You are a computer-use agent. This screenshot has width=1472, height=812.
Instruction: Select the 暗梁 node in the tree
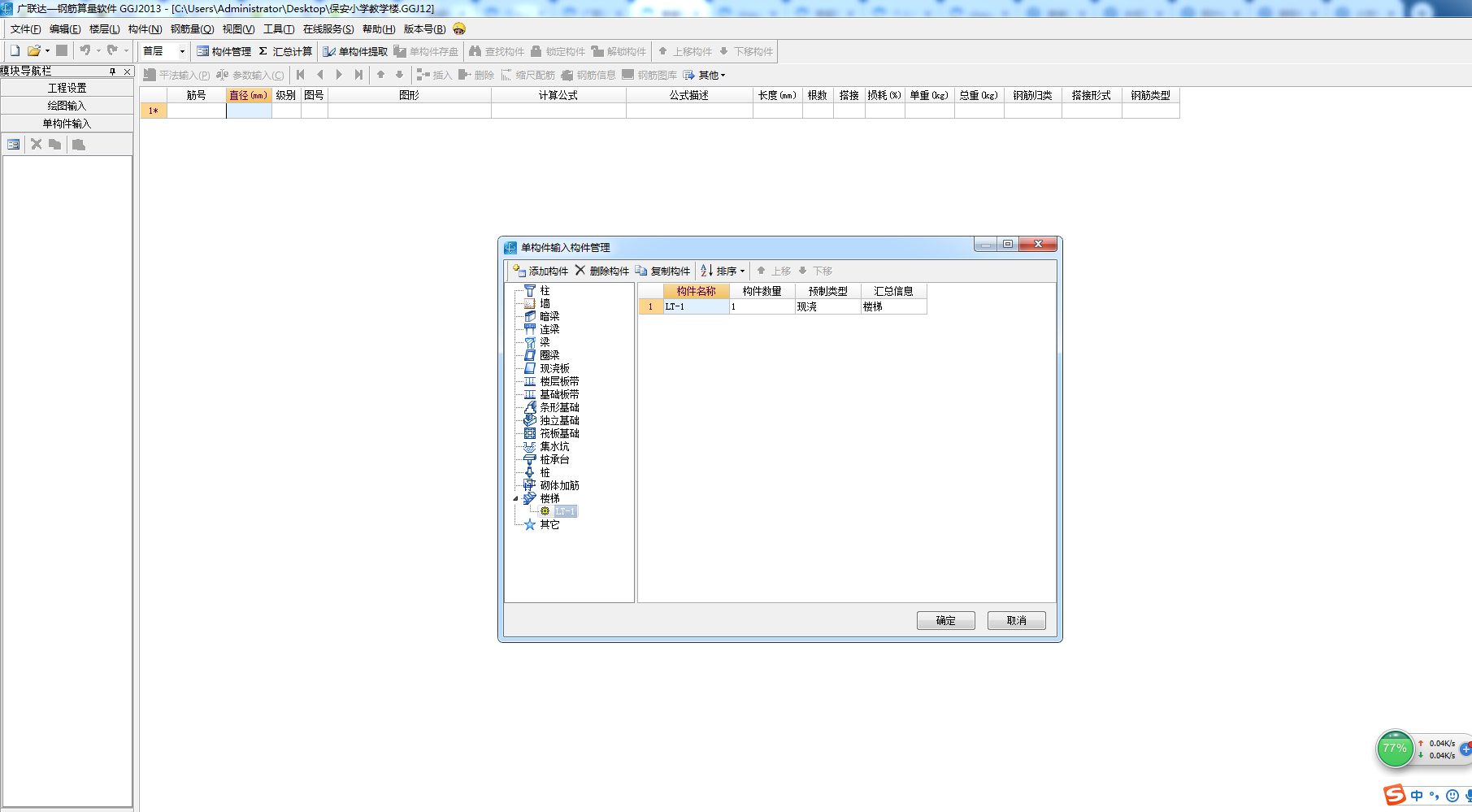pos(549,316)
